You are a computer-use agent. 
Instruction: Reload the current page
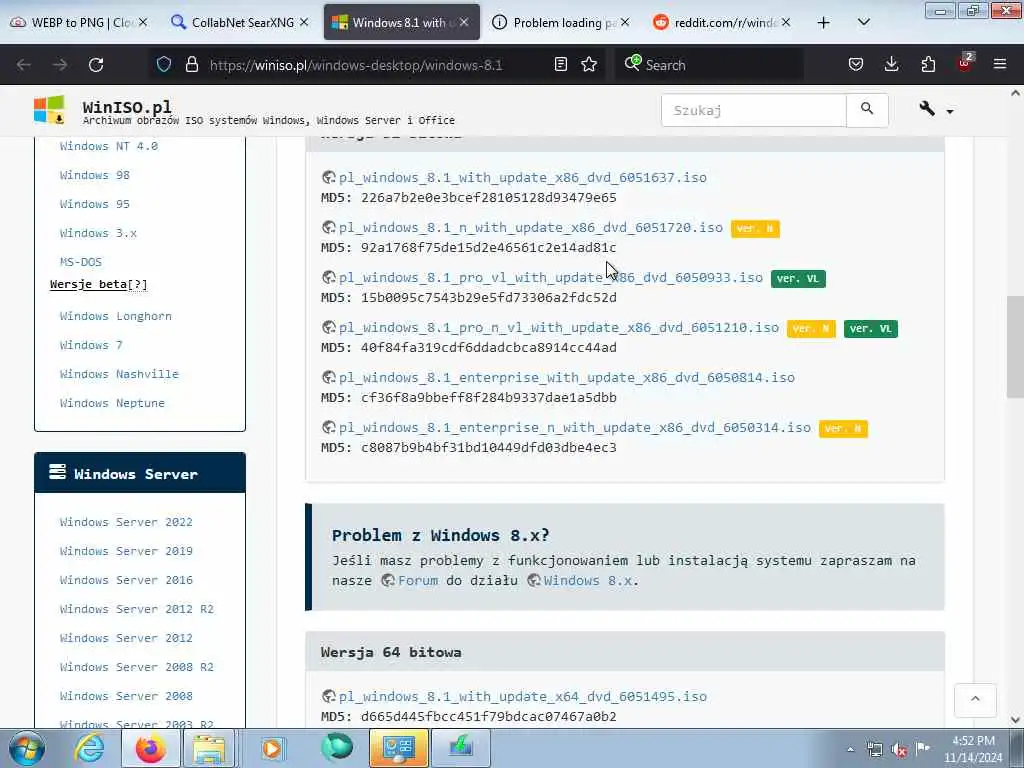[96, 65]
